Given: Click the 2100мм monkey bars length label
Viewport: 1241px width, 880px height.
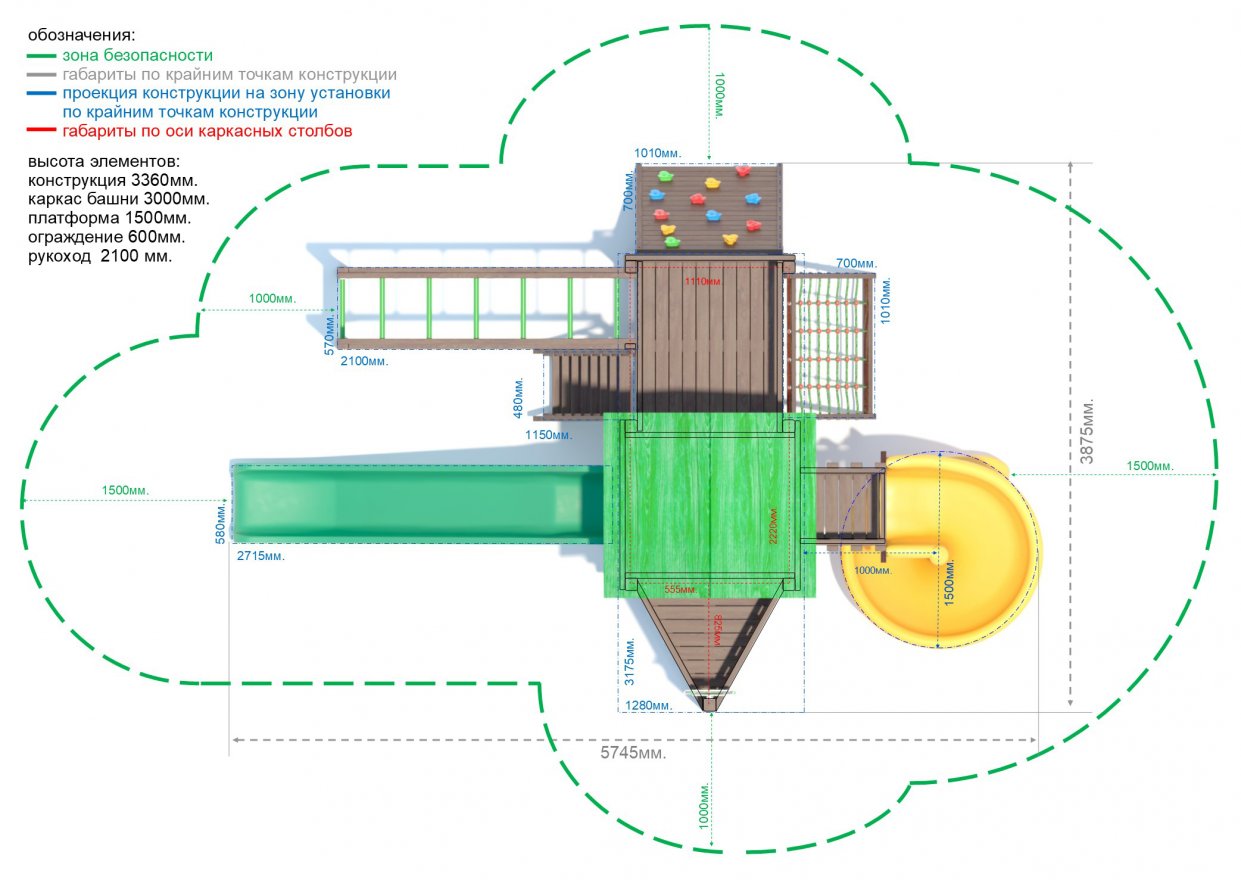Looking at the screenshot, I should point(364,361).
